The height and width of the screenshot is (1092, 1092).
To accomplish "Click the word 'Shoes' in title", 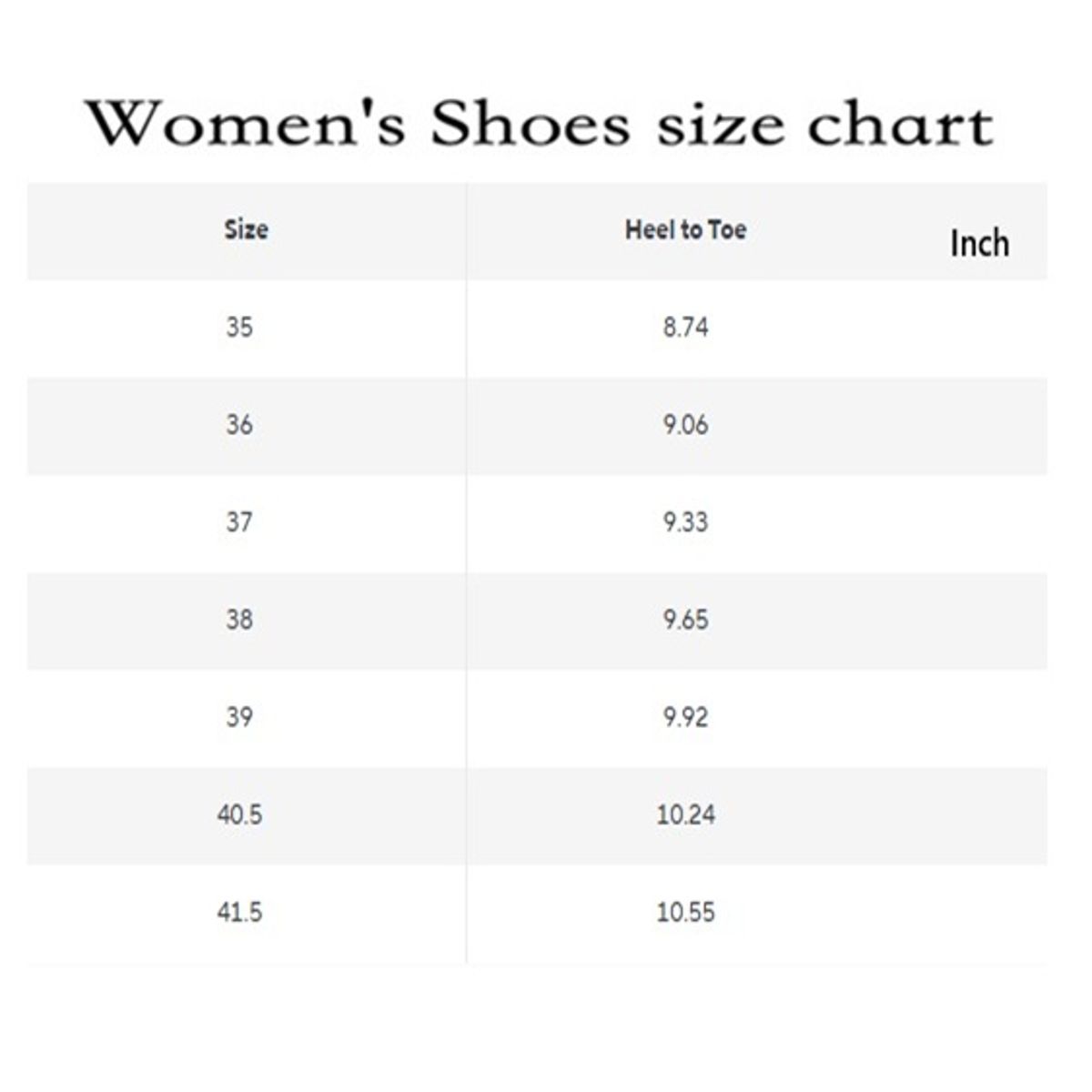I will click(x=530, y=124).
